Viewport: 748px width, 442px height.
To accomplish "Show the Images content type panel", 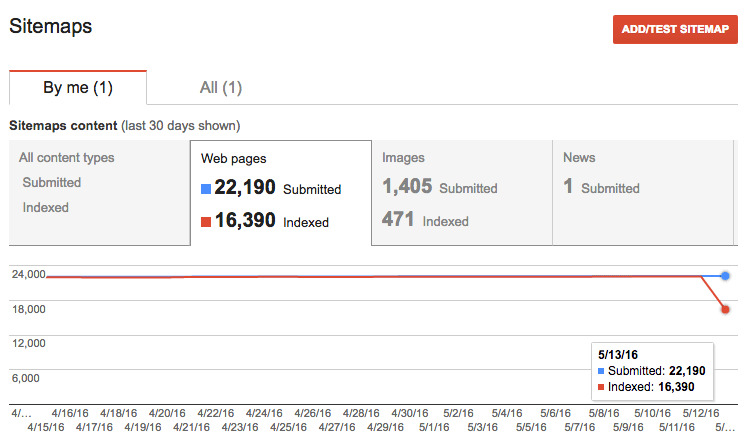I will (x=460, y=192).
